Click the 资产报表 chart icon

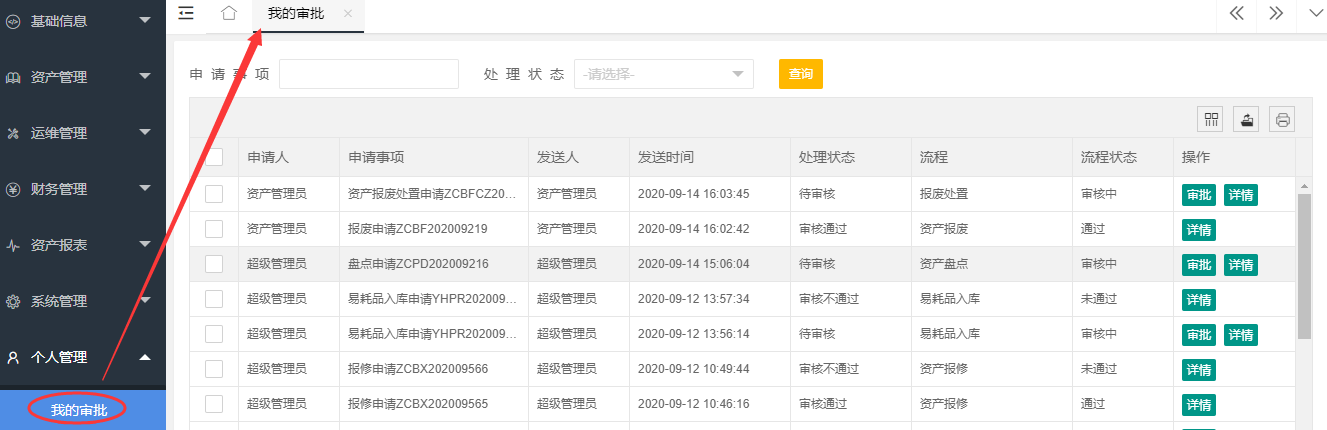13,244
